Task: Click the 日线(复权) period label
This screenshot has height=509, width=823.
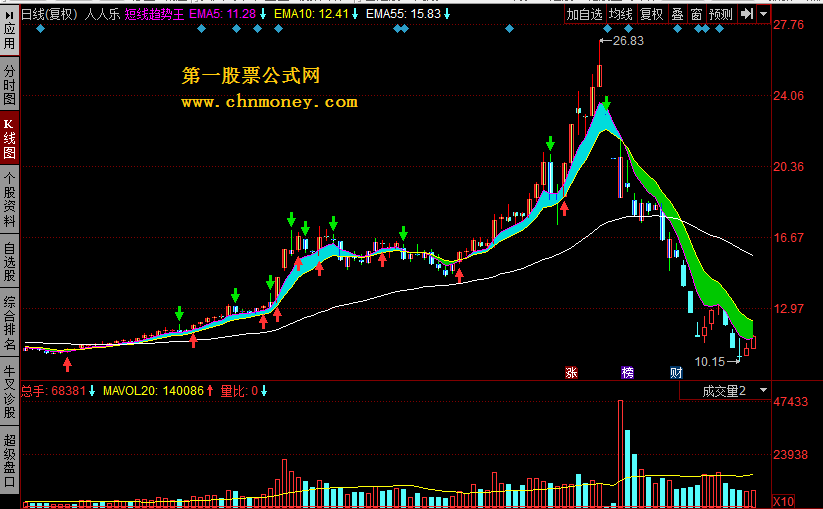Action: coord(49,14)
